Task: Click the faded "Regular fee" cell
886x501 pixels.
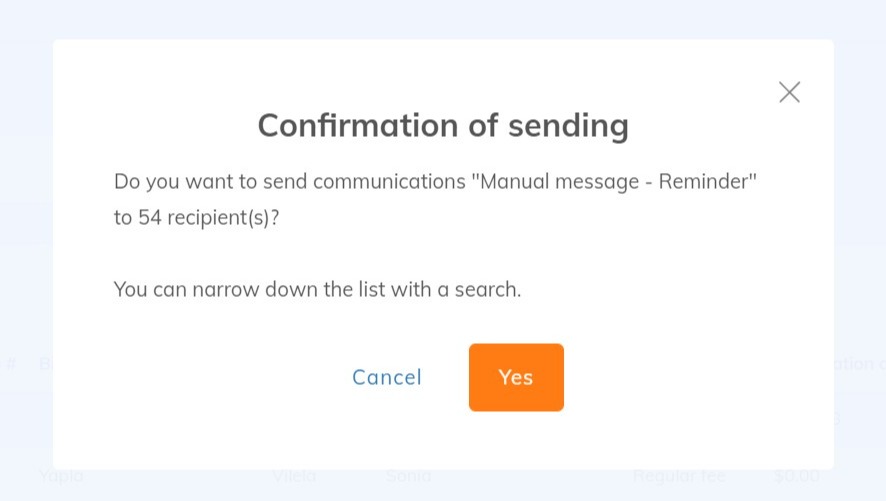Action: pyautogui.click(x=679, y=476)
